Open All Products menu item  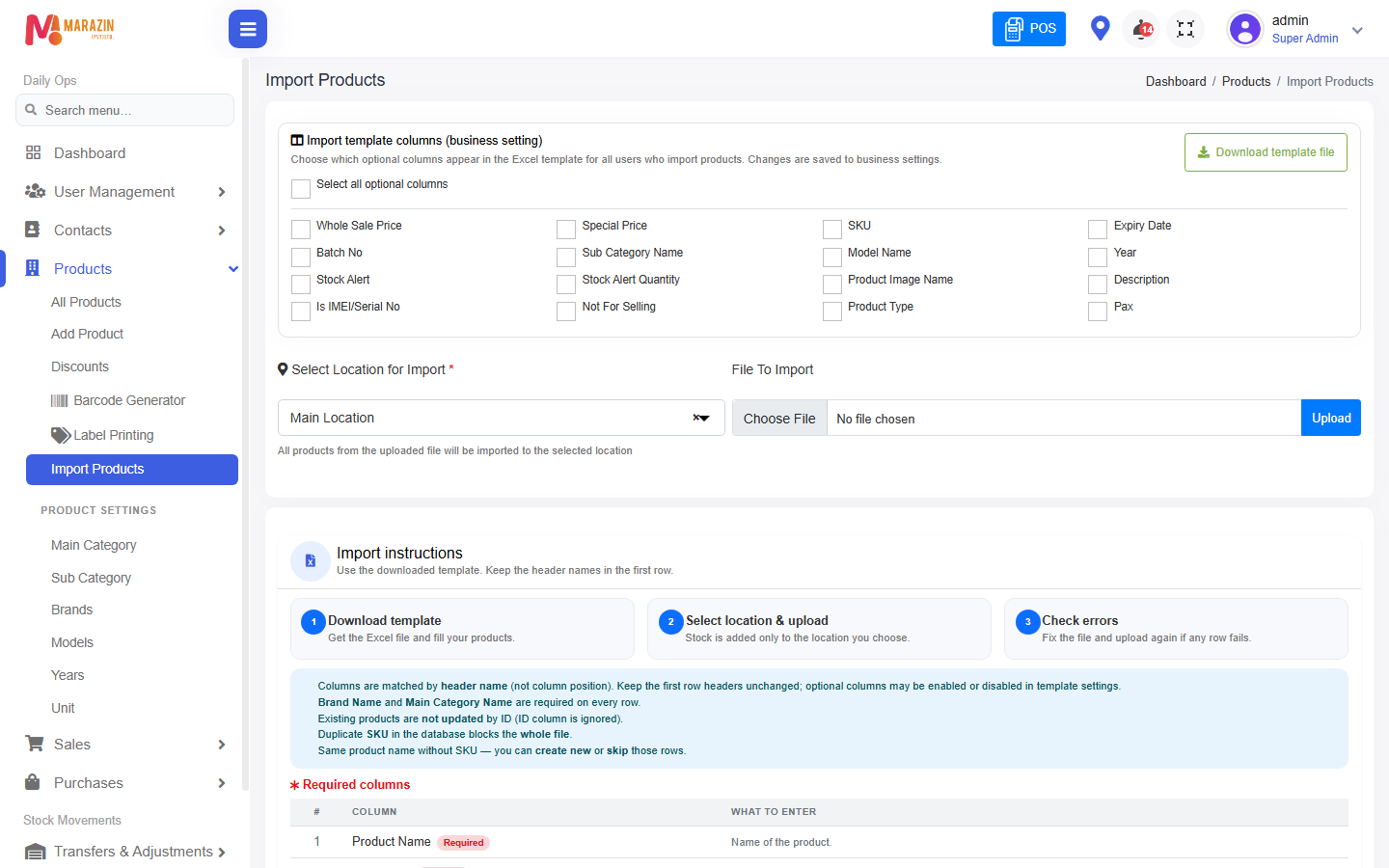(86, 302)
